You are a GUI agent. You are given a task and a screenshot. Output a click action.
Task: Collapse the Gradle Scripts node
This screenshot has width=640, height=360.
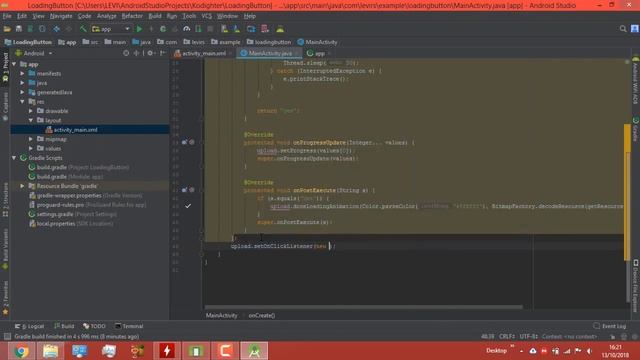click(x=14, y=158)
